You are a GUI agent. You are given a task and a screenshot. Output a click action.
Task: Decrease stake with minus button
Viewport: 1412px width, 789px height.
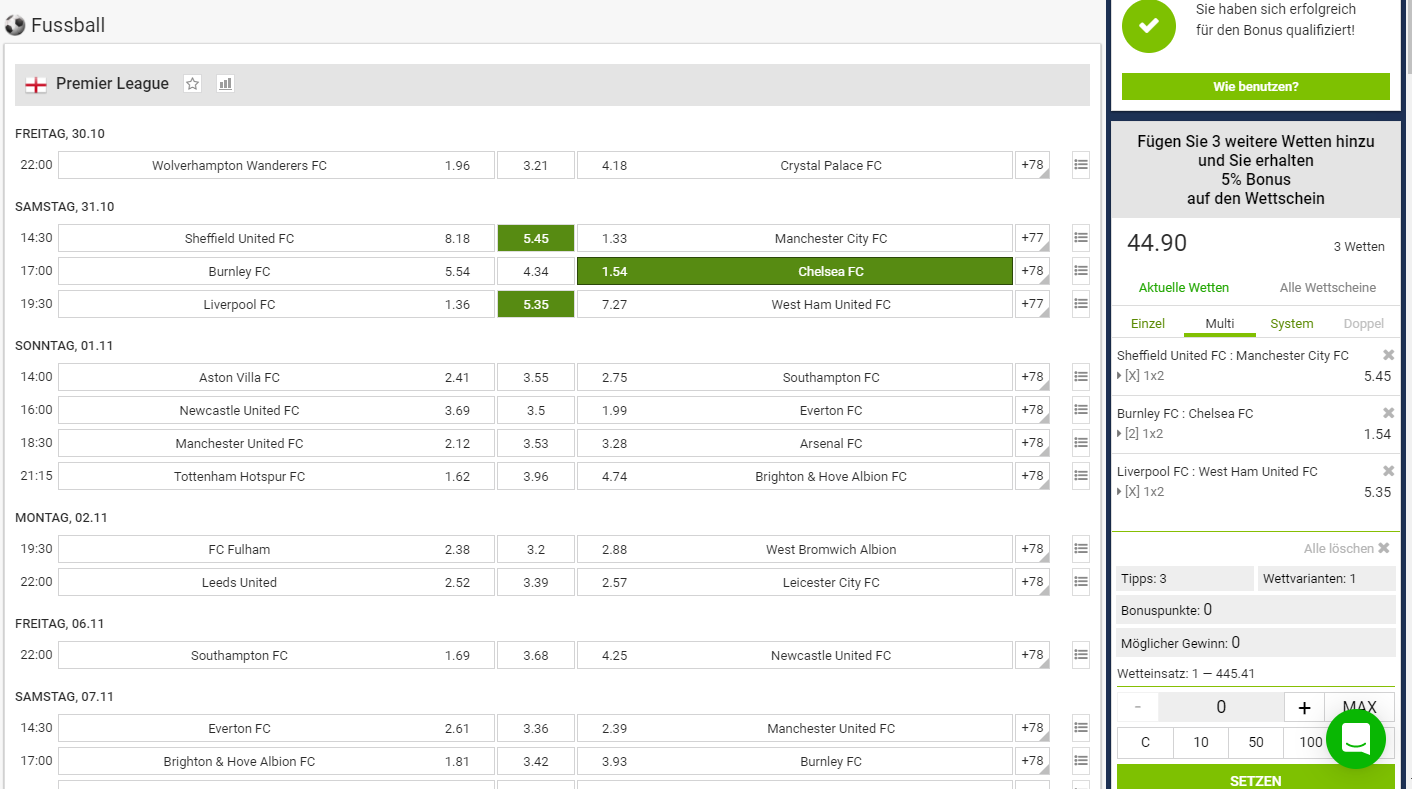click(x=1138, y=707)
